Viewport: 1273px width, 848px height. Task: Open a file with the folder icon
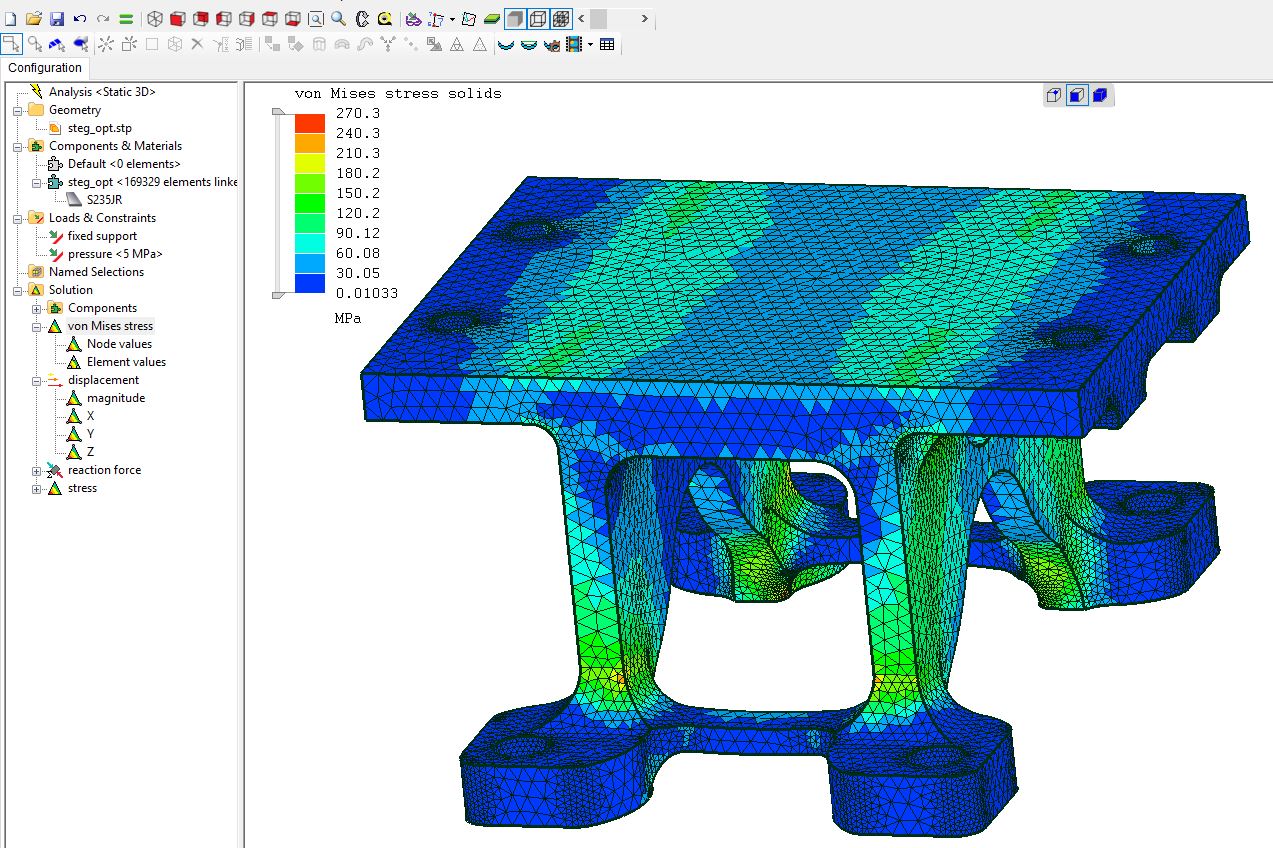coord(34,19)
